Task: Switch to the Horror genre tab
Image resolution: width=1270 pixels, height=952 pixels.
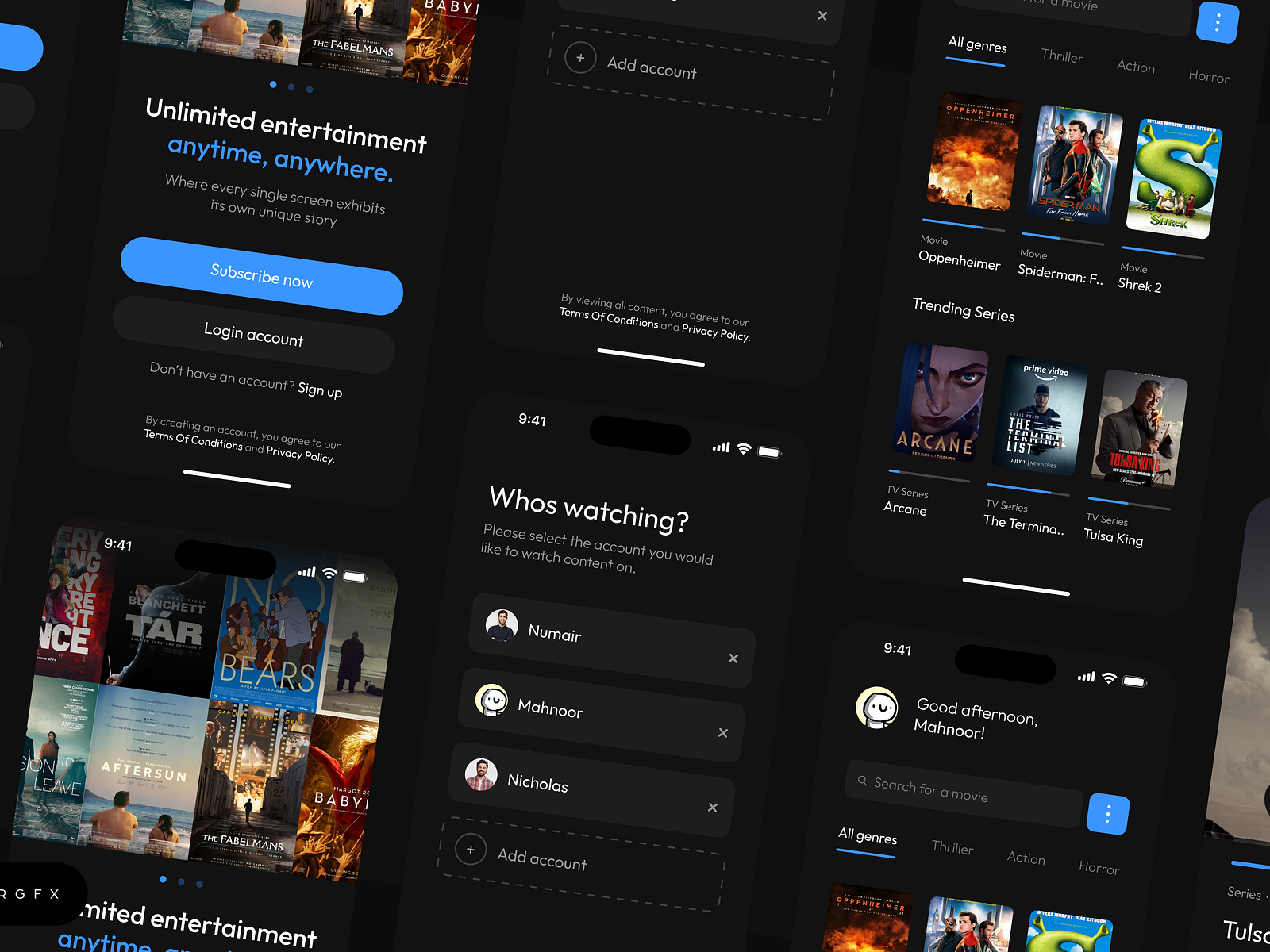Action: (1210, 77)
